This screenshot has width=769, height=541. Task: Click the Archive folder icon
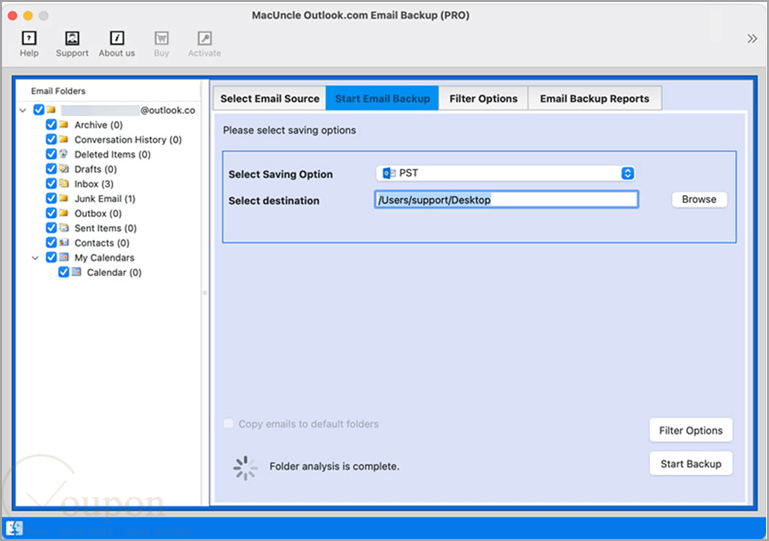[x=64, y=125]
